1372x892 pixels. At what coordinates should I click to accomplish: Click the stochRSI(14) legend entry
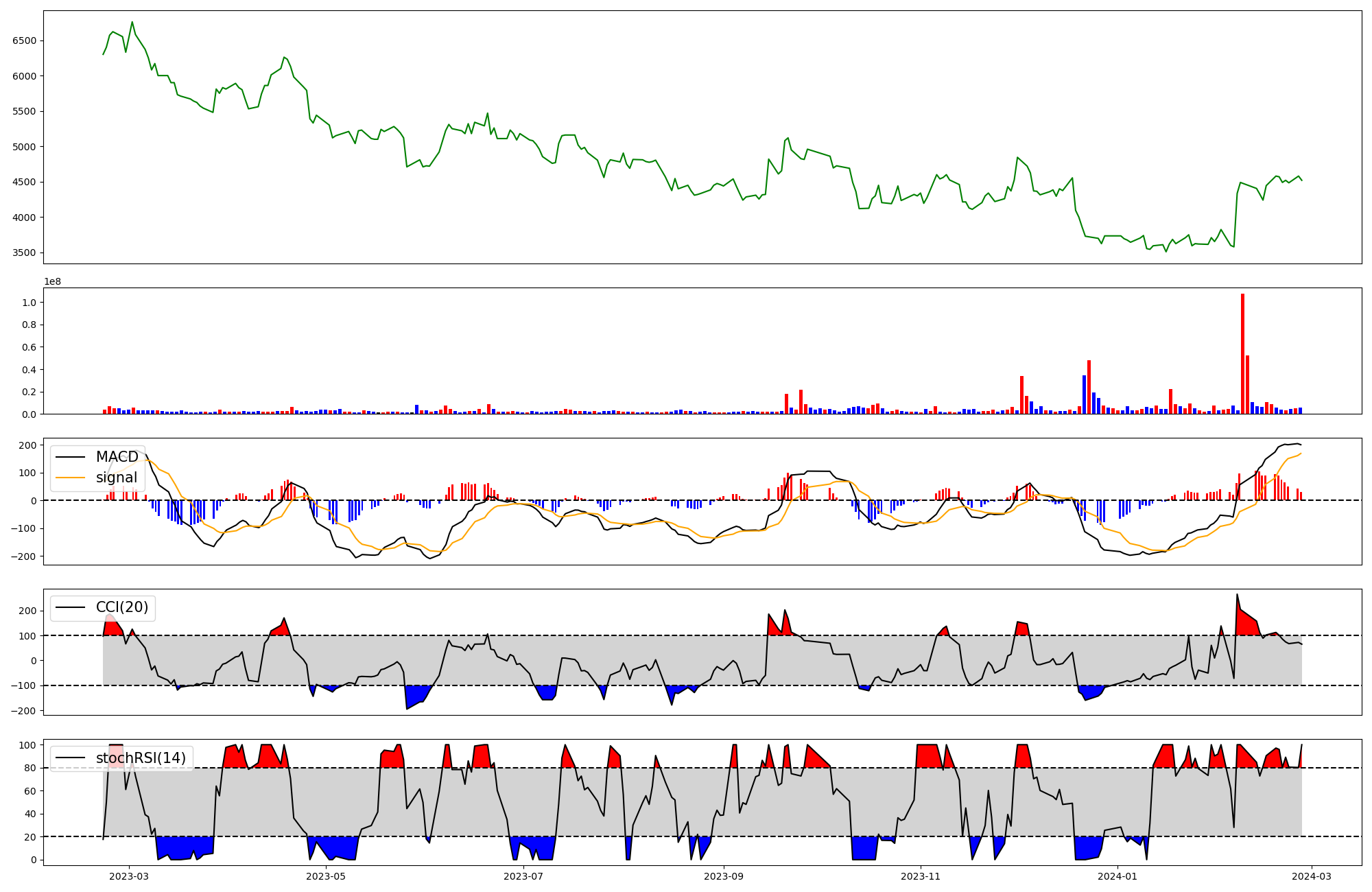click(141, 758)
